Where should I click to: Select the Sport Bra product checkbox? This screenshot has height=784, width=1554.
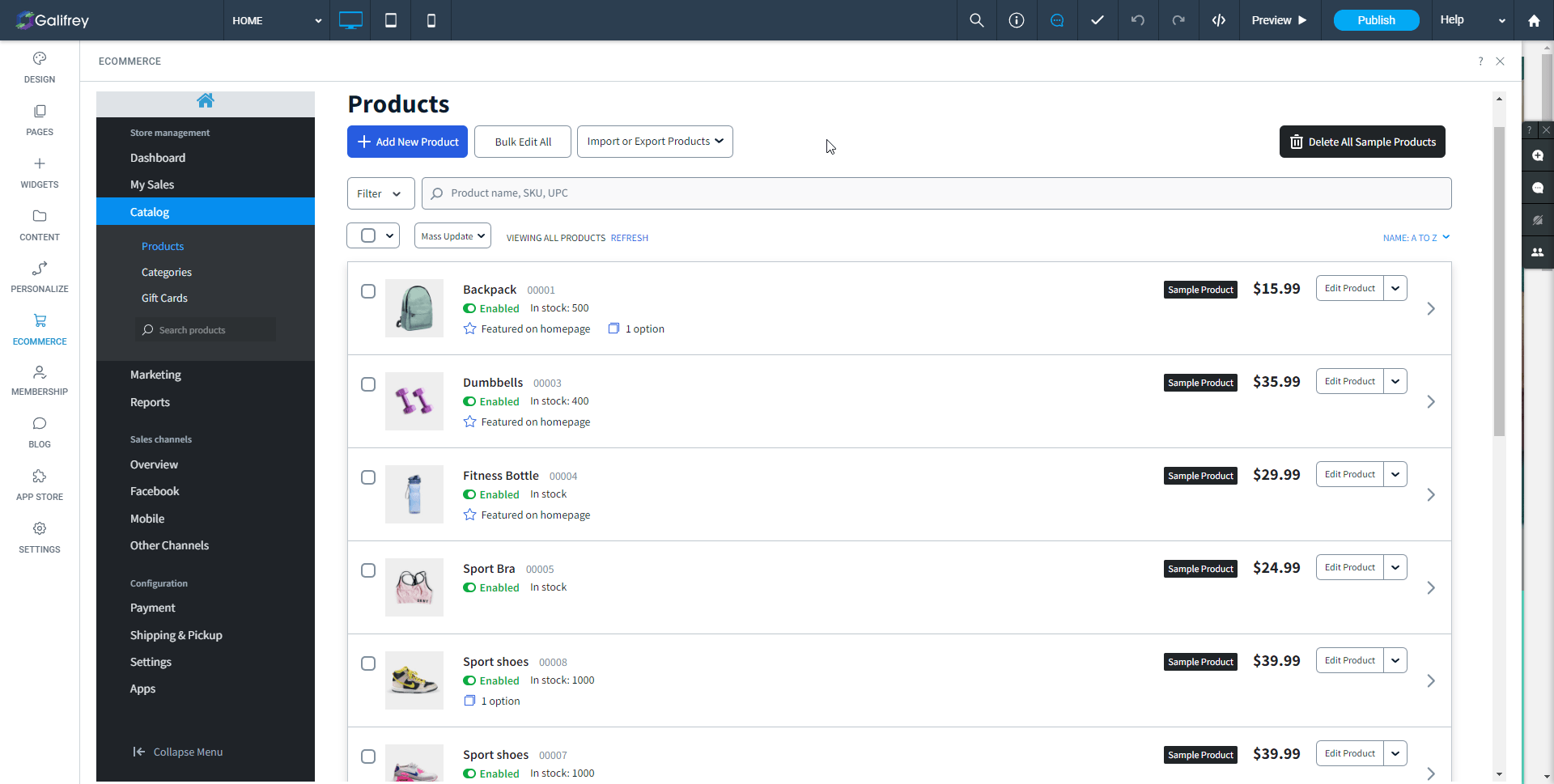pos(368,570)
